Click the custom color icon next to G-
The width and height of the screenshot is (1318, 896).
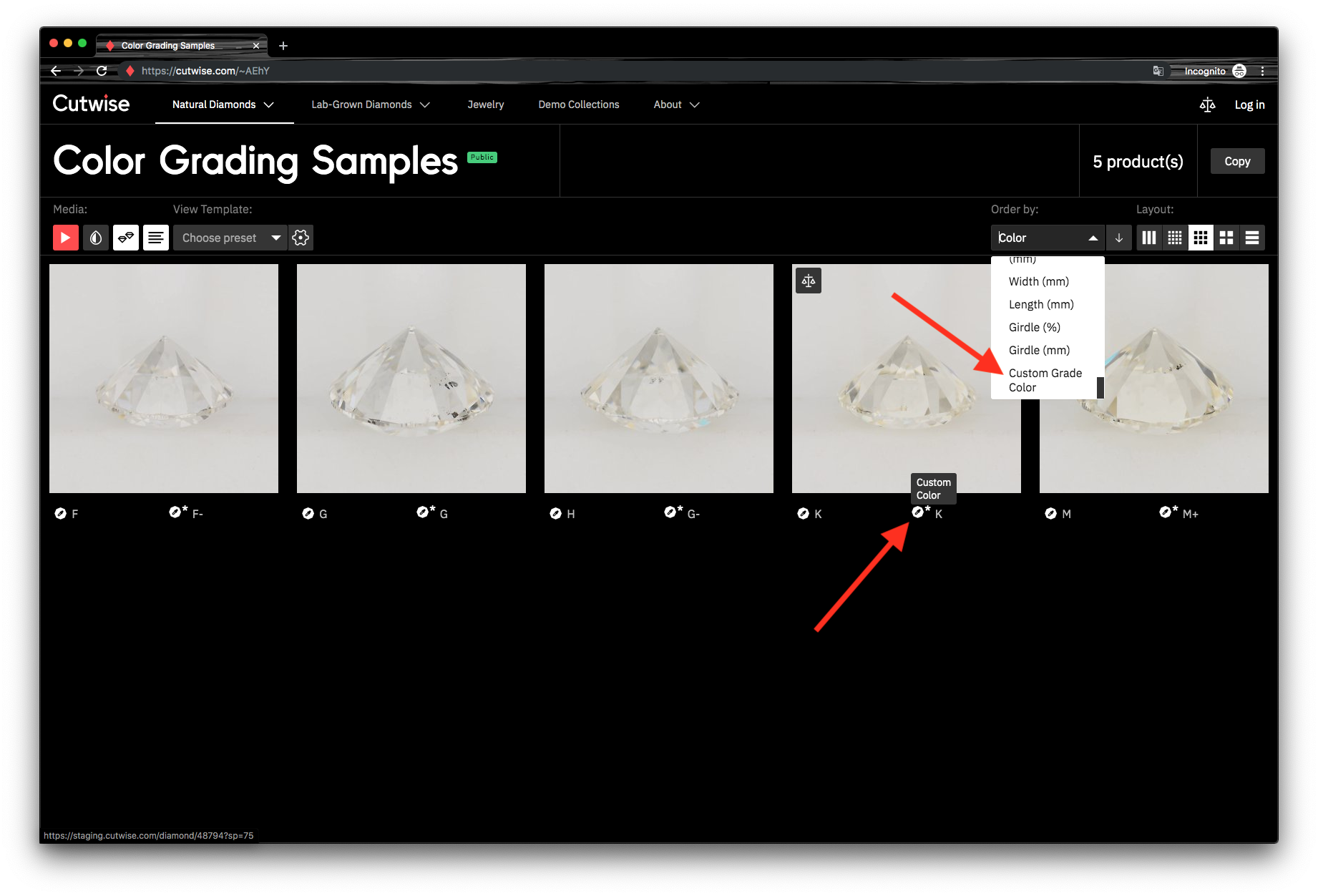673,512
